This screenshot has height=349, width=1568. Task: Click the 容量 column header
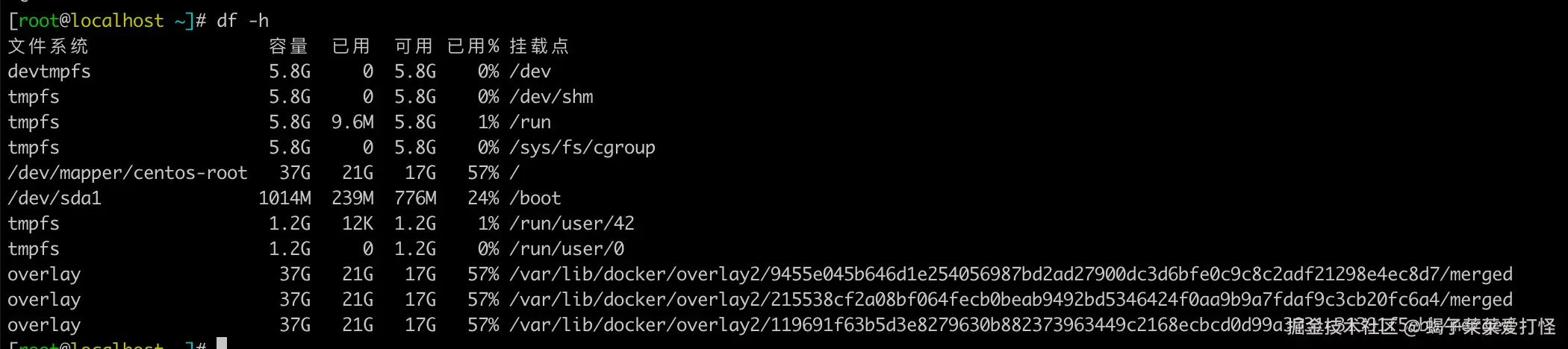[x=289, y=46]
